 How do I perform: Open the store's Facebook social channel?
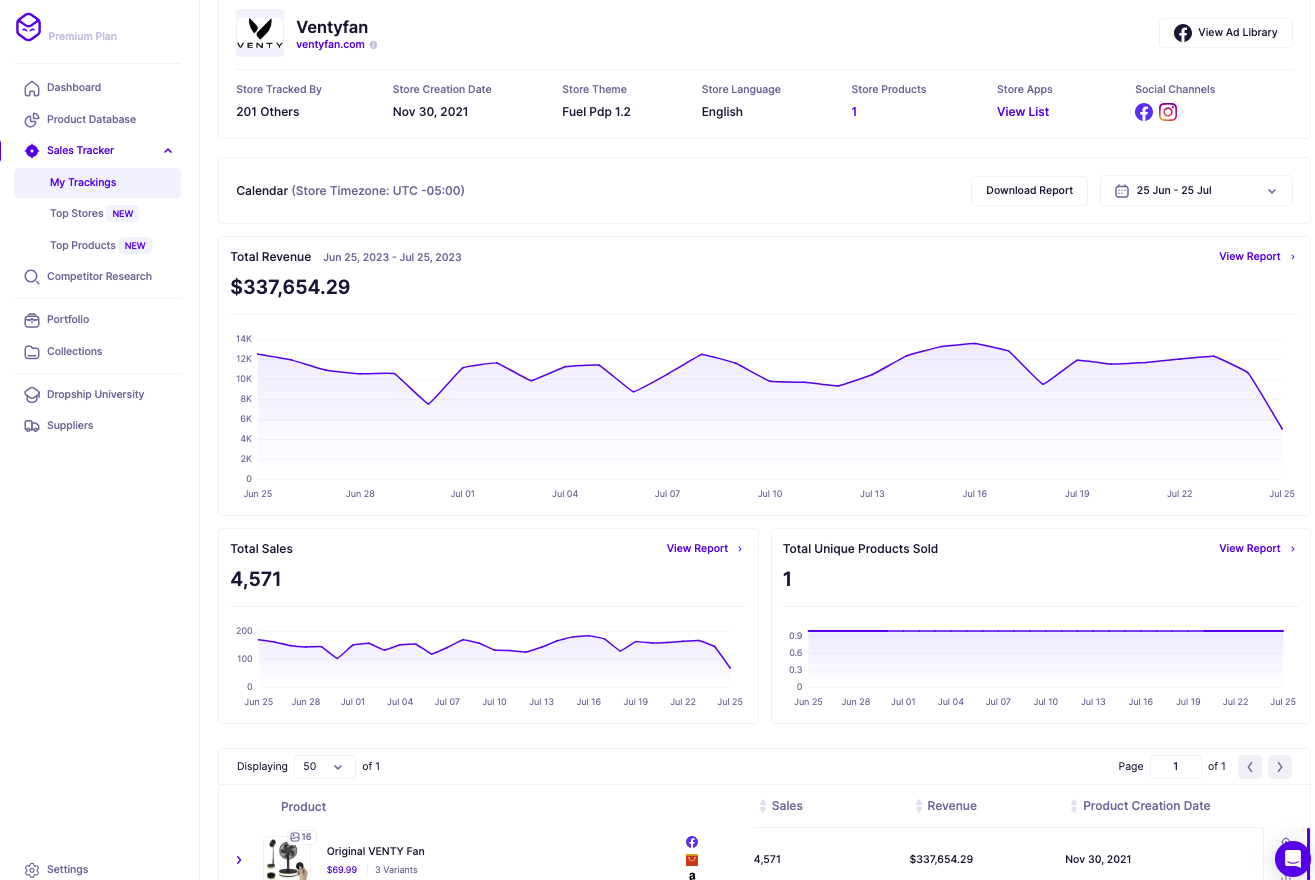pos(1143,112)
